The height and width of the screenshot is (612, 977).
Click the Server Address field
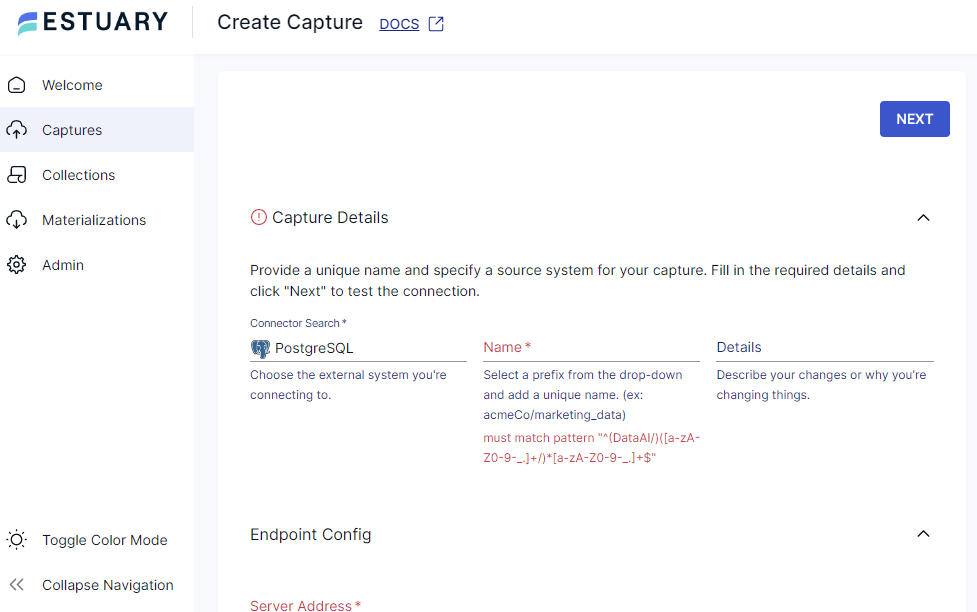coord(350,606)
